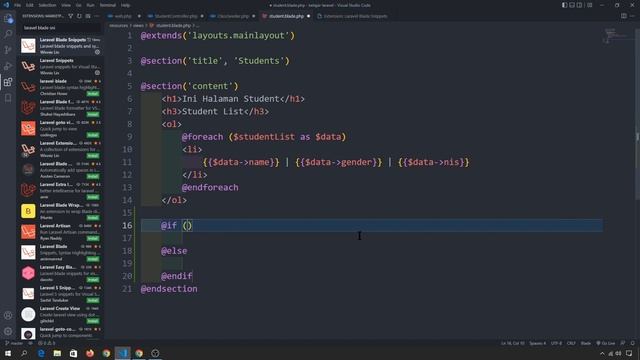Open the Selection menu

point(47,5)
